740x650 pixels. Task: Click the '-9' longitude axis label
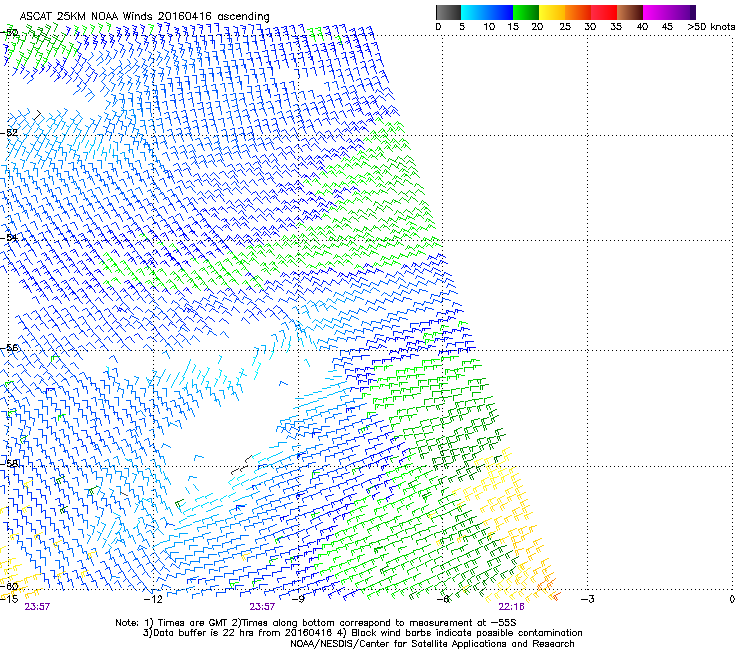[298, 599]
